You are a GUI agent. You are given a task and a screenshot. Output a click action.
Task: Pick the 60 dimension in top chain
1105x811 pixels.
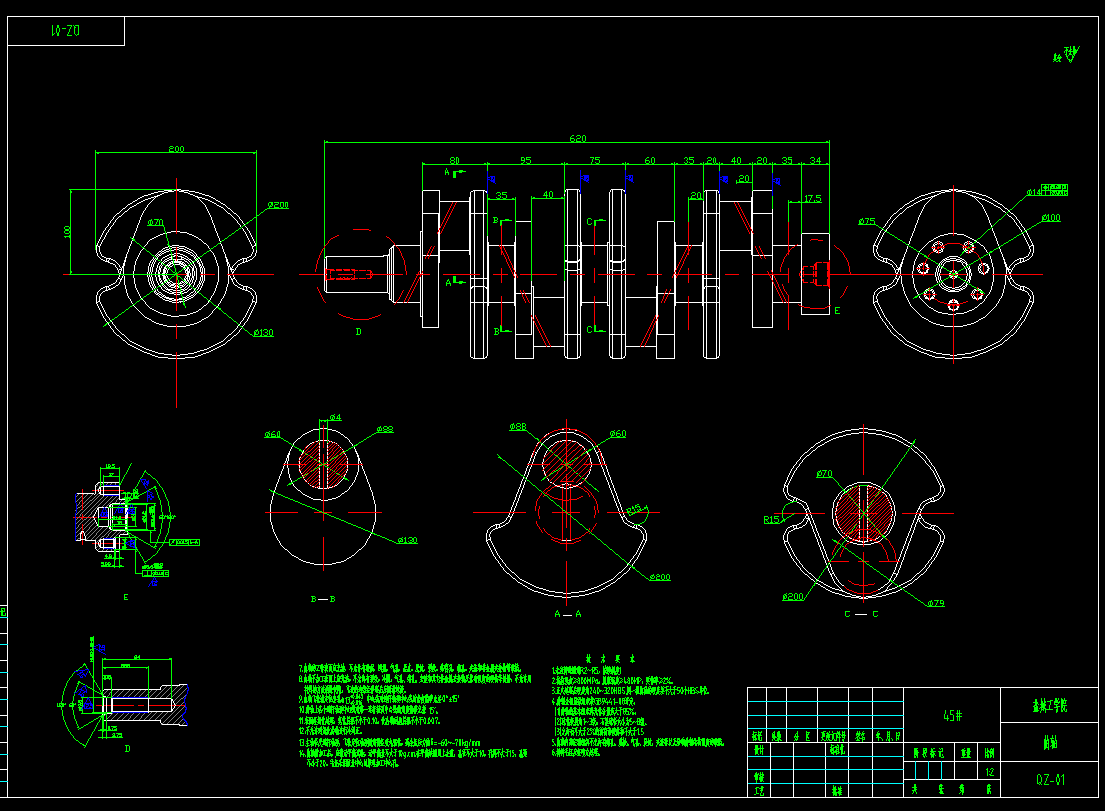point(650,161)
